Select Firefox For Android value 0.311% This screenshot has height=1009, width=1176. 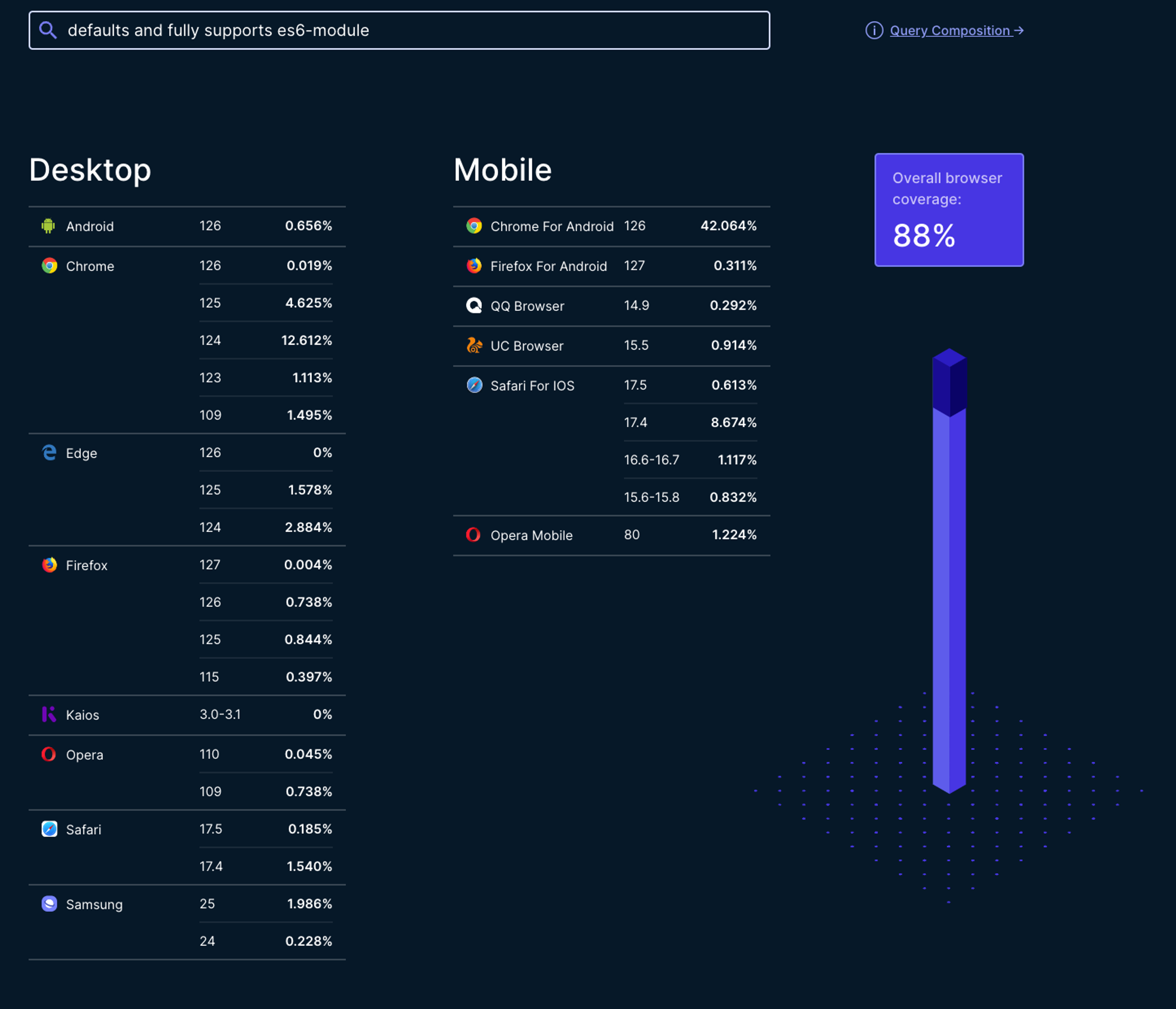pos(735,265)
